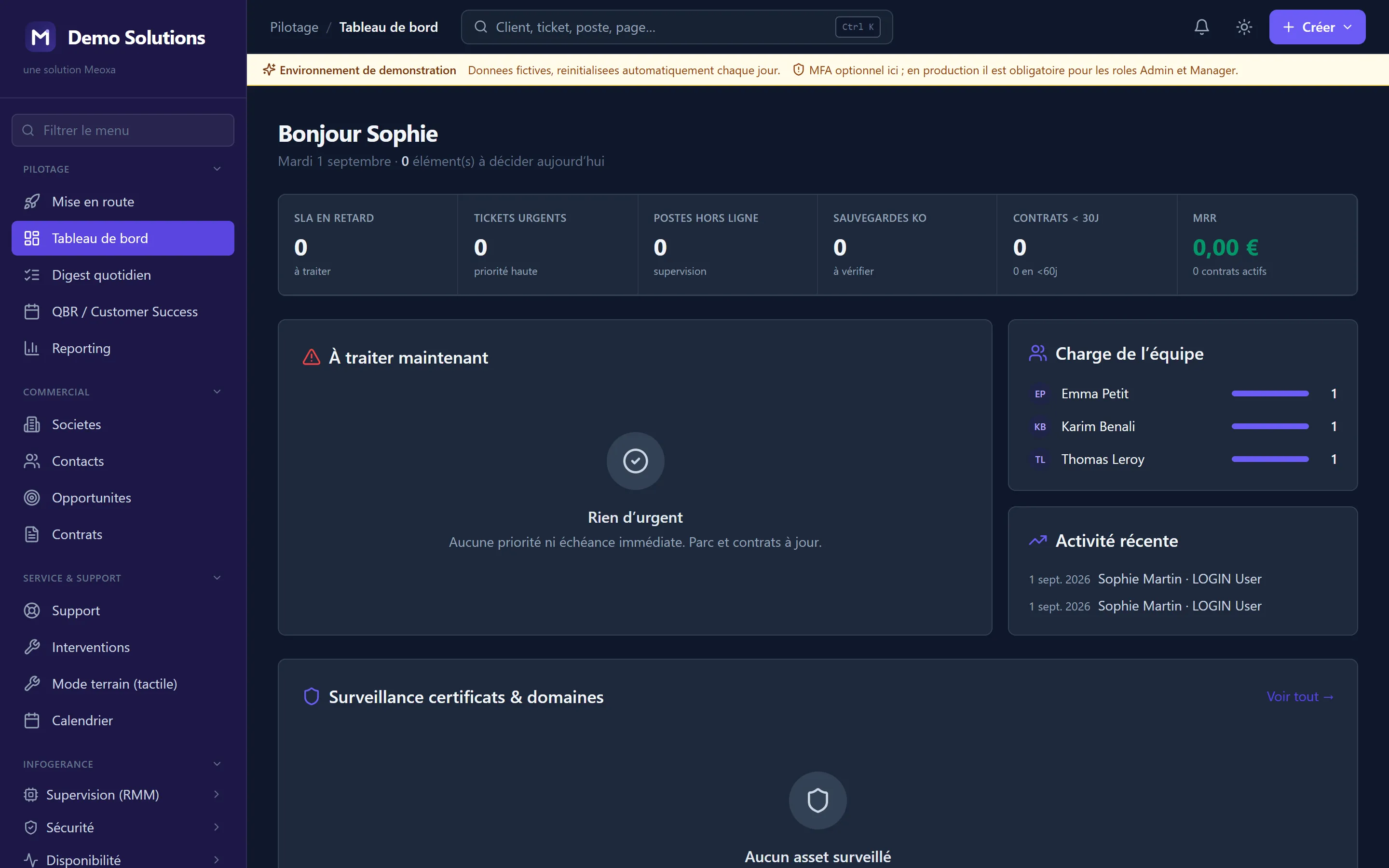Click the QBR / Customer Success calendar icon
The image size is (1389, 868).
[x=32, y=312]
